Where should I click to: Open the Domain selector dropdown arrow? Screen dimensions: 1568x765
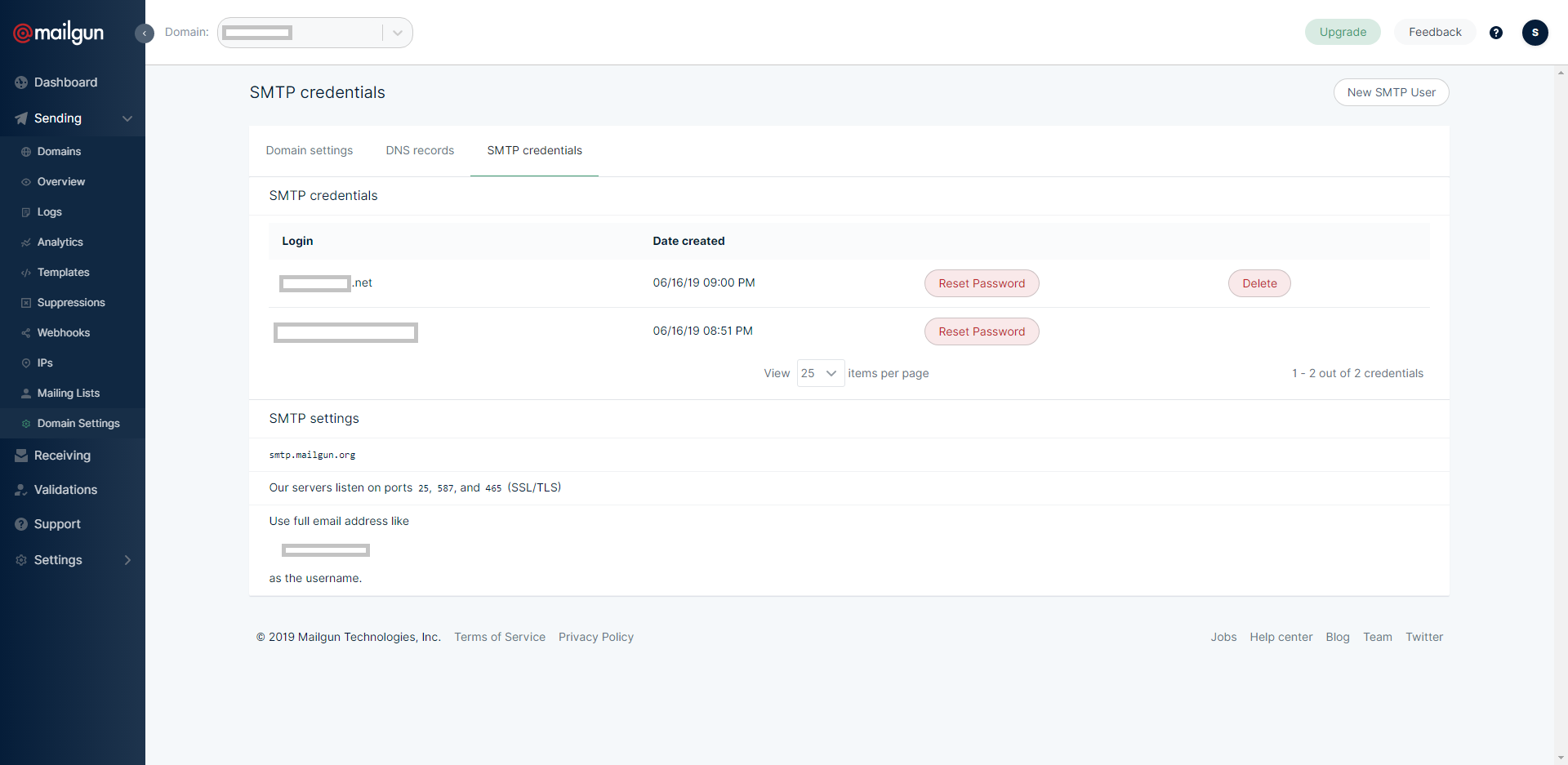(x=398, y=33)
